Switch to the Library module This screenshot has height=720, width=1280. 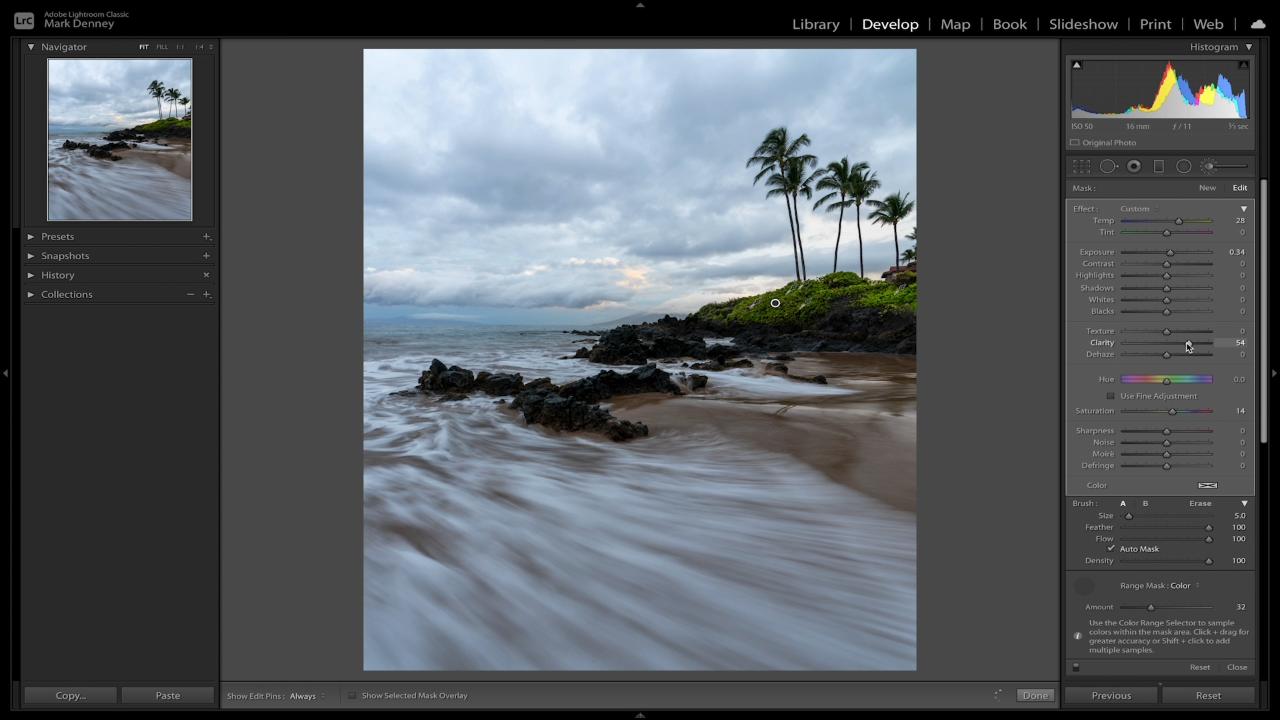815,24
